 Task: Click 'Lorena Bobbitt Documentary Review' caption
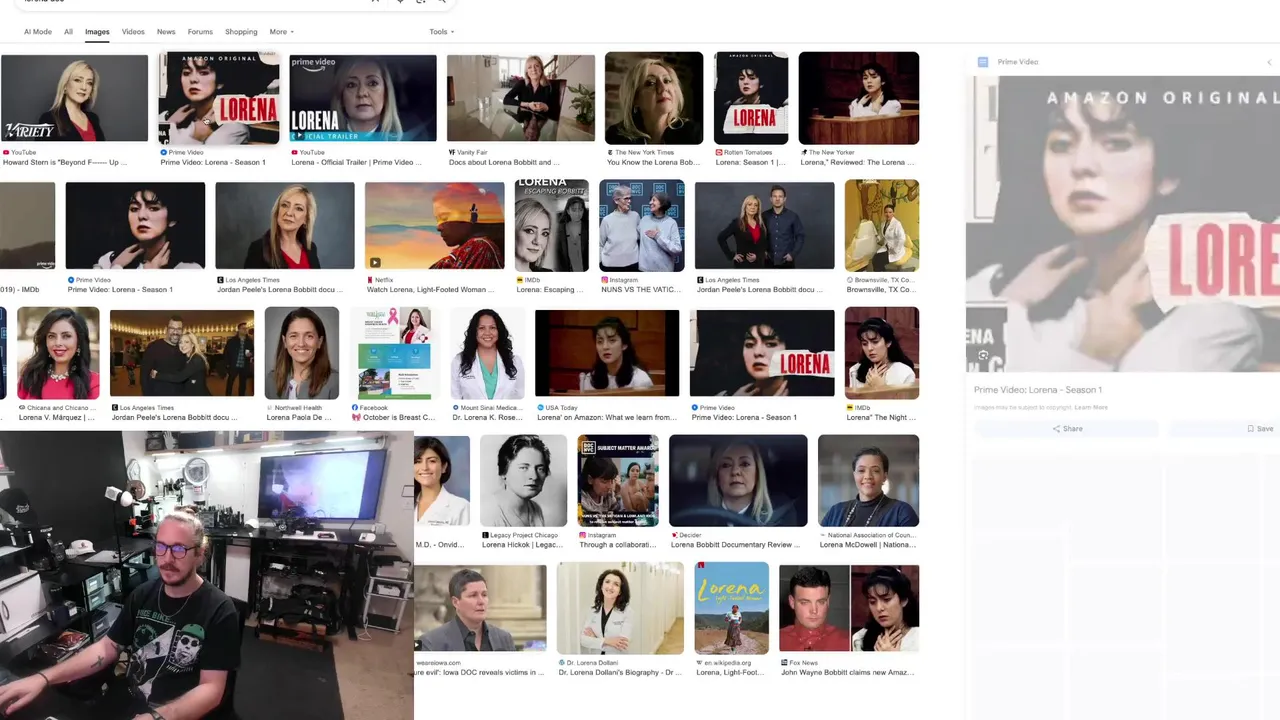pyautogui.click(x=736, y=545)
